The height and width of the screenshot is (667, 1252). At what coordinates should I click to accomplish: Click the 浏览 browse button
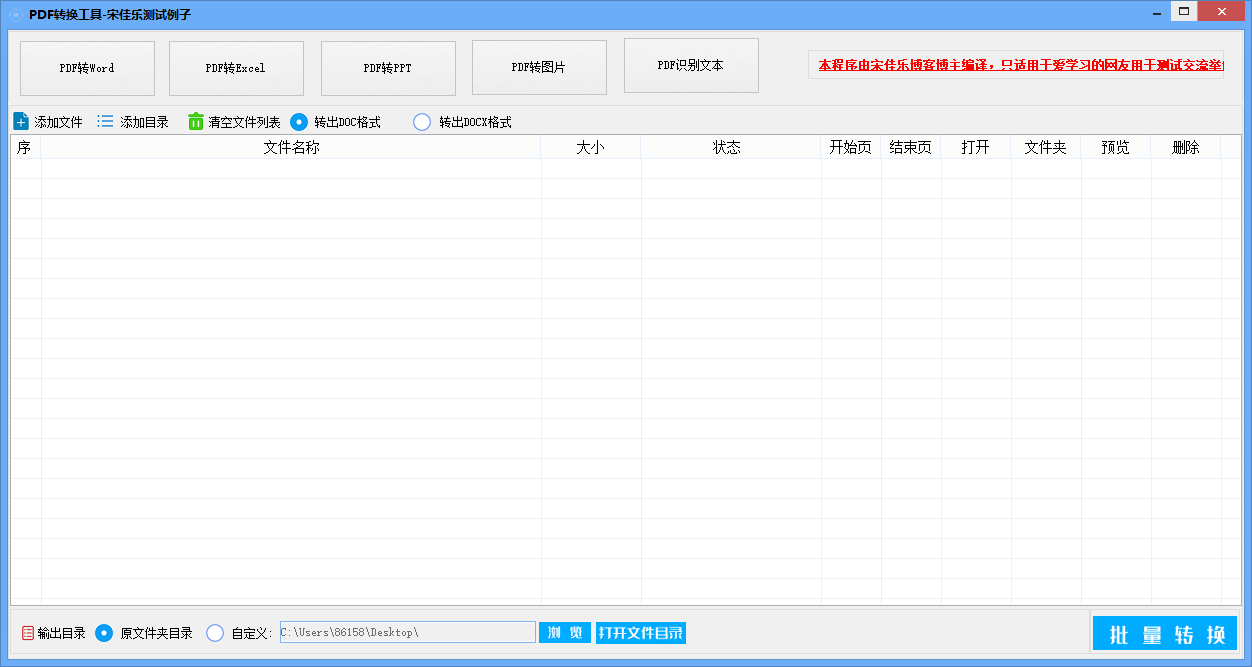click(x=565, y=633)
